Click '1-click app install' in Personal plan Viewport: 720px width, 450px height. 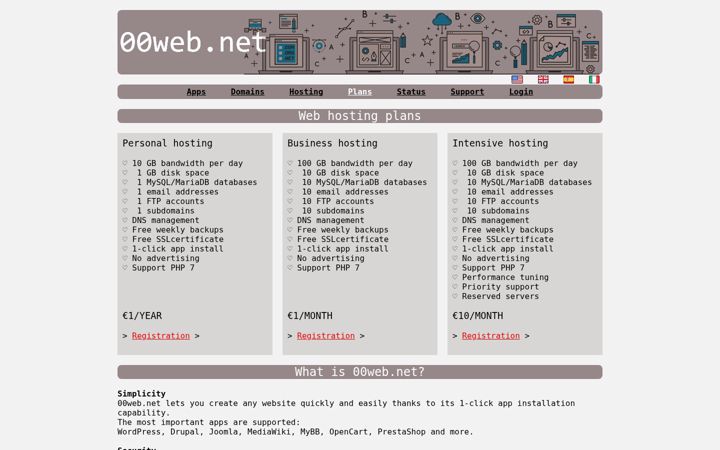tap(178, 249)
